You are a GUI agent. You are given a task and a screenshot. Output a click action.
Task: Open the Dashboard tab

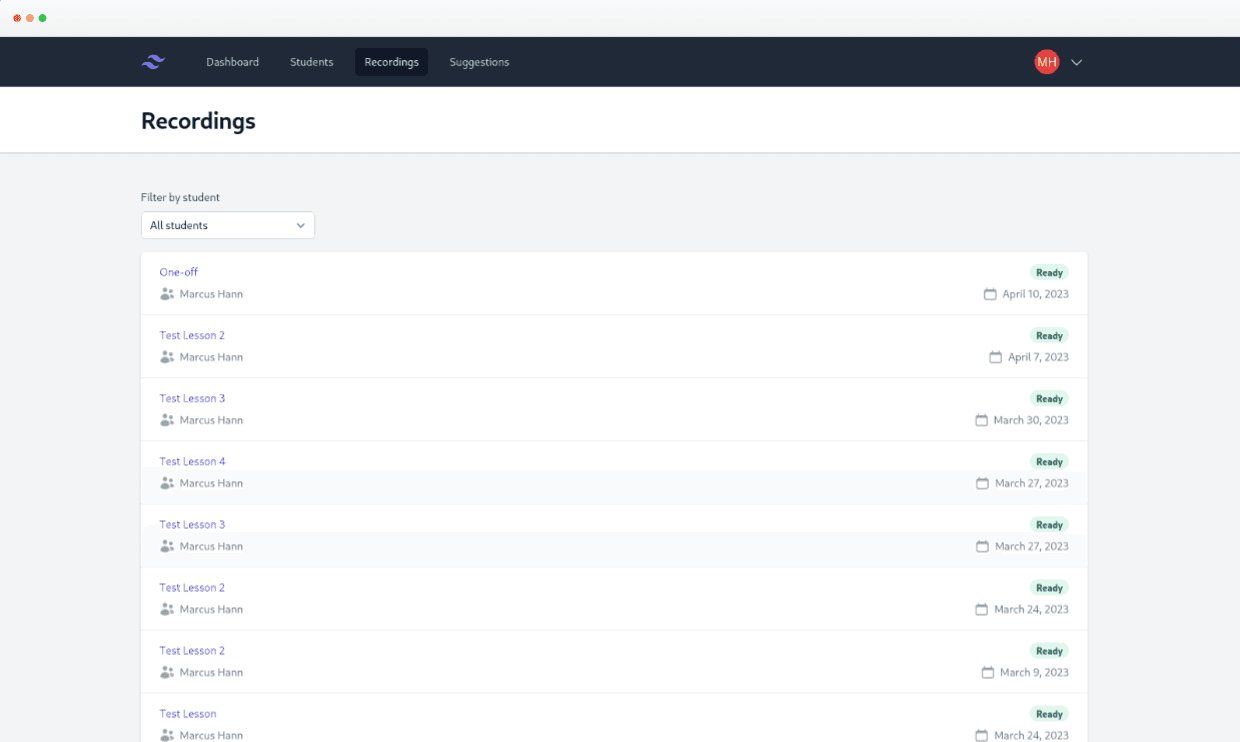tap(232, 62)
